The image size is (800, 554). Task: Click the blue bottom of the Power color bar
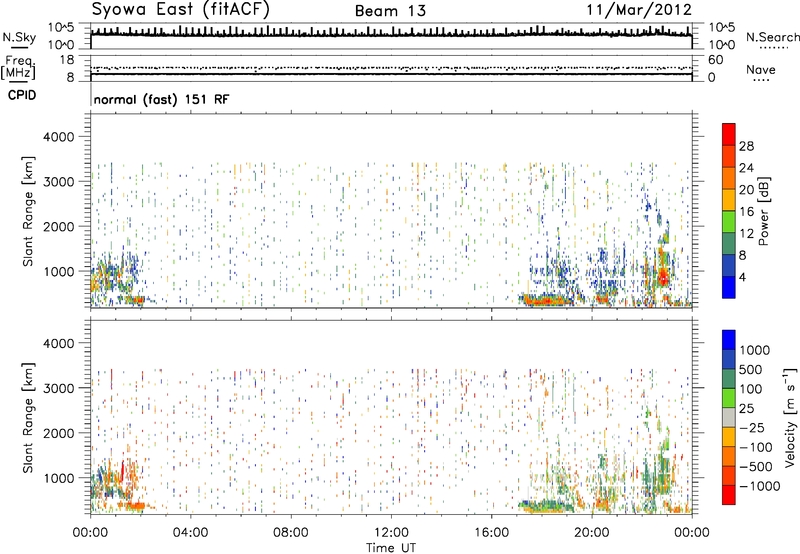coord(729,288)
